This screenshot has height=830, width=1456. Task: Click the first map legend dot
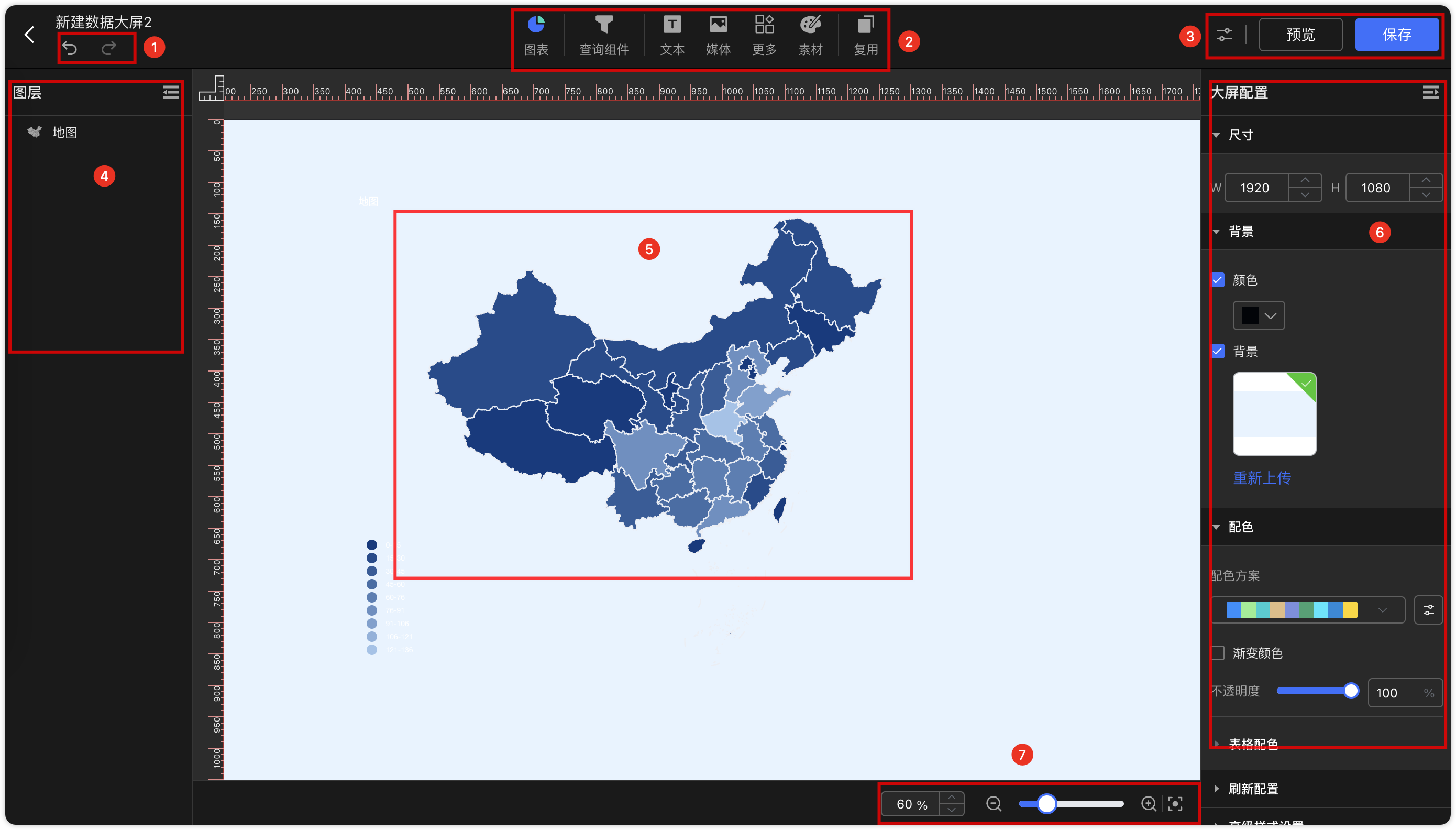pos(372,544)
